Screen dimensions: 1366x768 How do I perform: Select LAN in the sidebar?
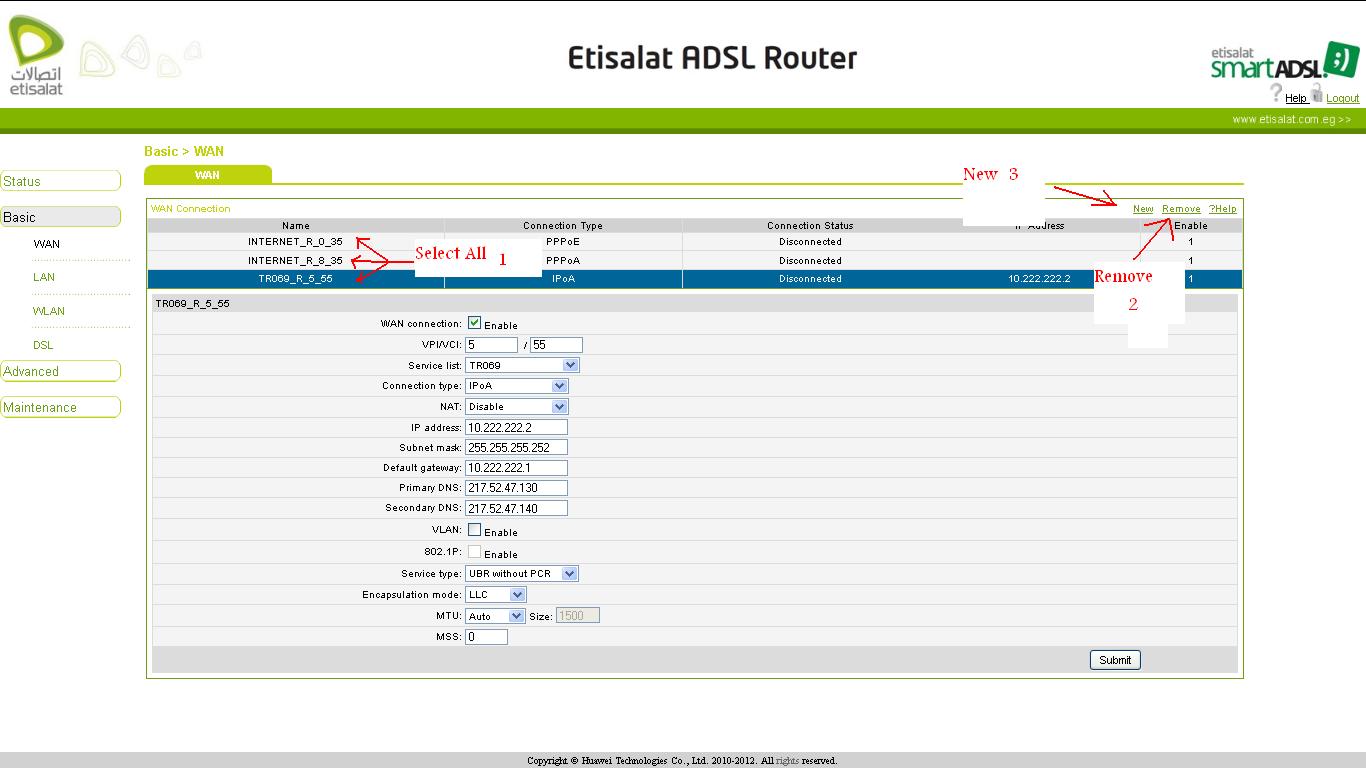44,277
